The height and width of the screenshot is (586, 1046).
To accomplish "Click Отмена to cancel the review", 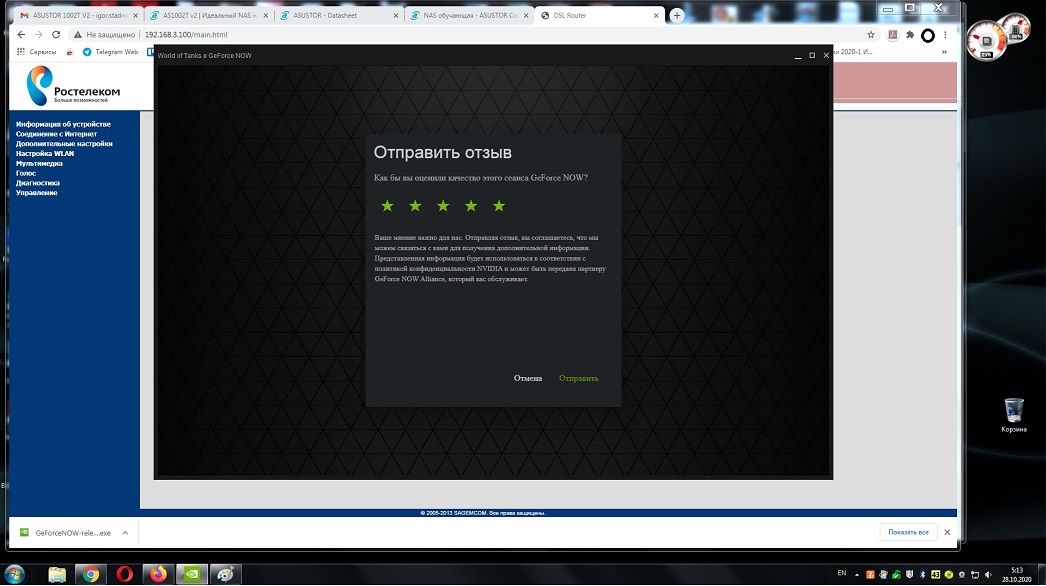I will click(x=528, y=378).
